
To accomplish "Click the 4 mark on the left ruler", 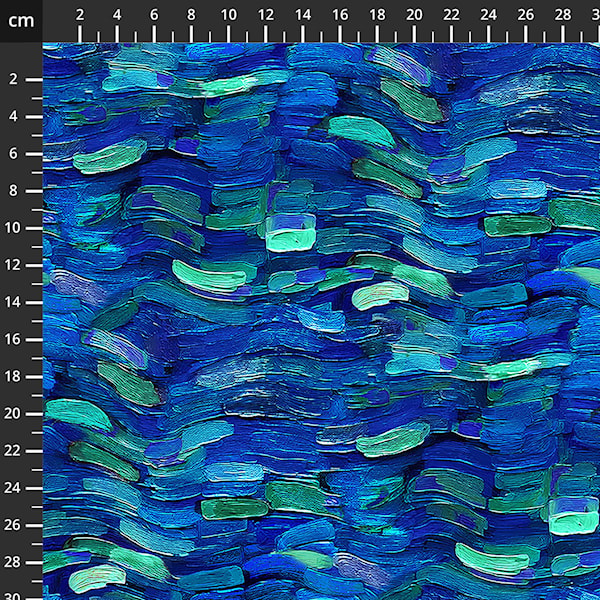I will 14,116.
